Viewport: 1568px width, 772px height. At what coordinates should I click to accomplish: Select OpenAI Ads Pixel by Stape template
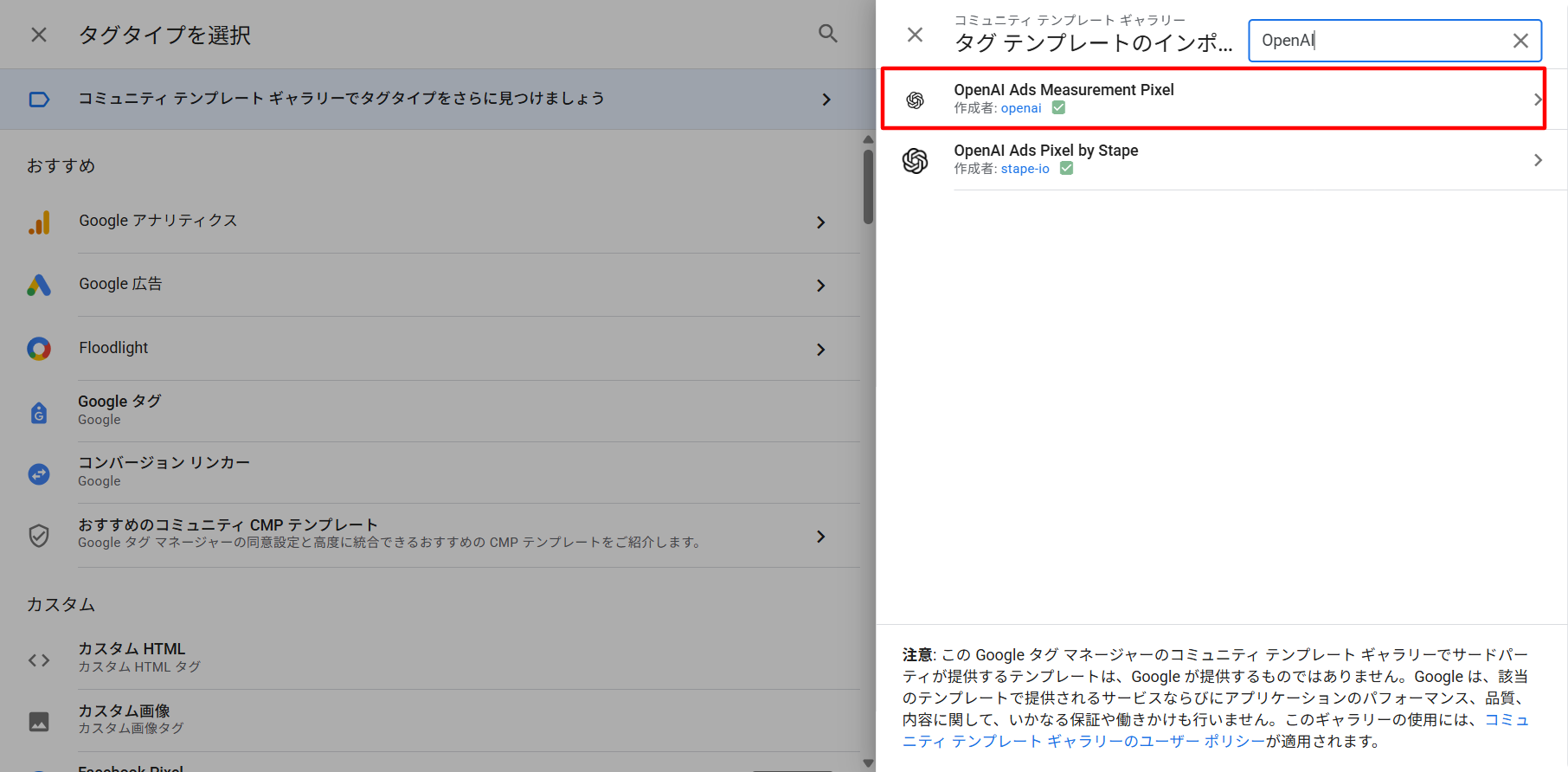[x=1222, y=160]
